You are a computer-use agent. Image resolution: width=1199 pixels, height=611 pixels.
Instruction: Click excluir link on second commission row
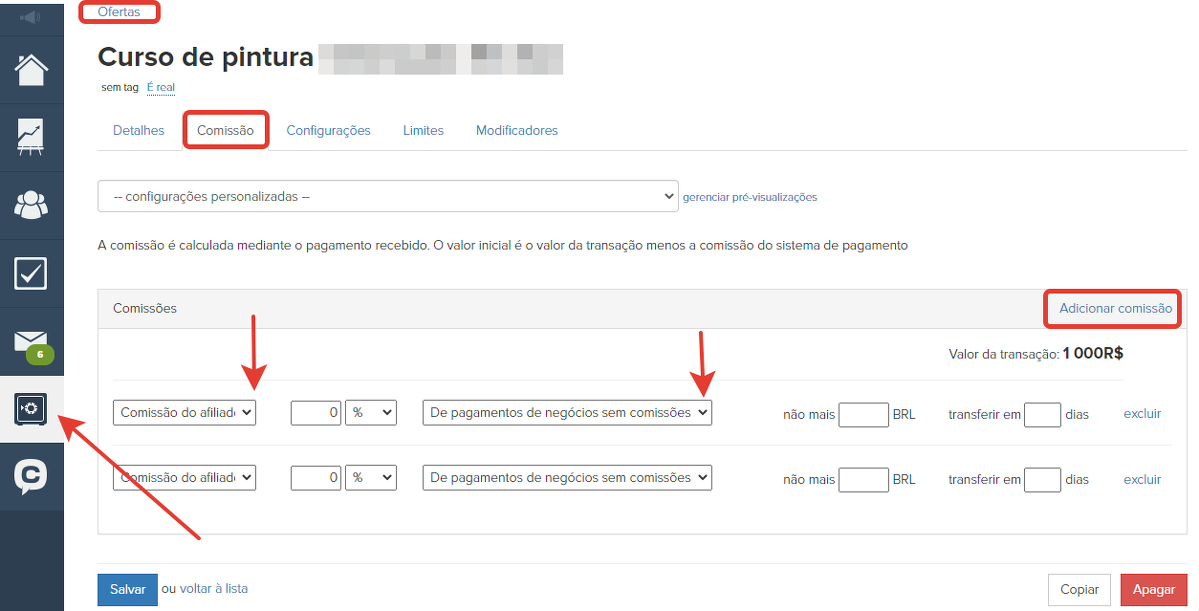(1142, 480)
